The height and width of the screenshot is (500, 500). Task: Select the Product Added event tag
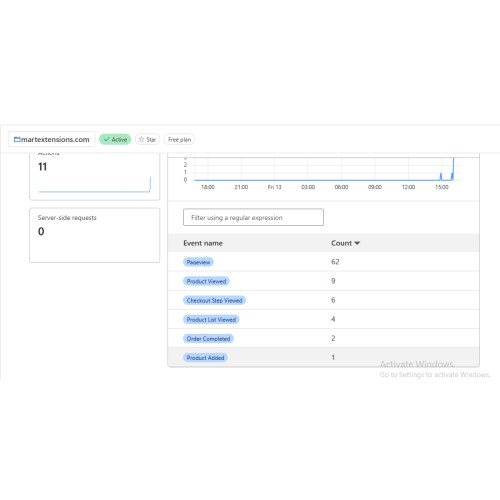tap(205, 357)
